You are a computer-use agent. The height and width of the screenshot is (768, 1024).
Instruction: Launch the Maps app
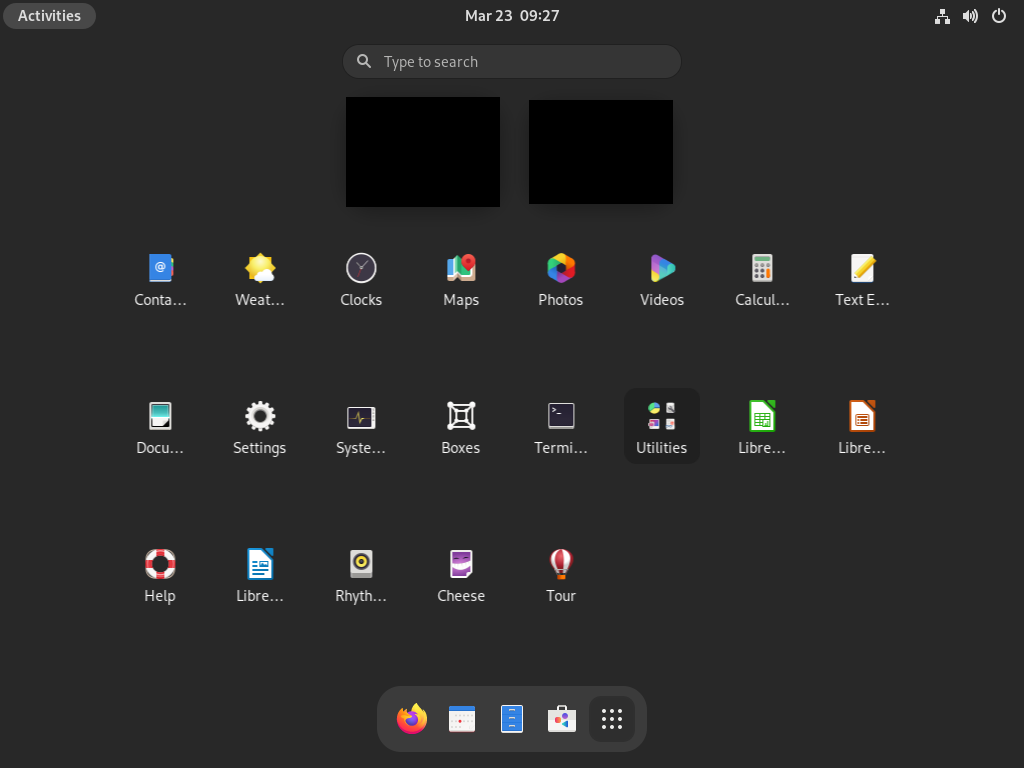[461, 280]
